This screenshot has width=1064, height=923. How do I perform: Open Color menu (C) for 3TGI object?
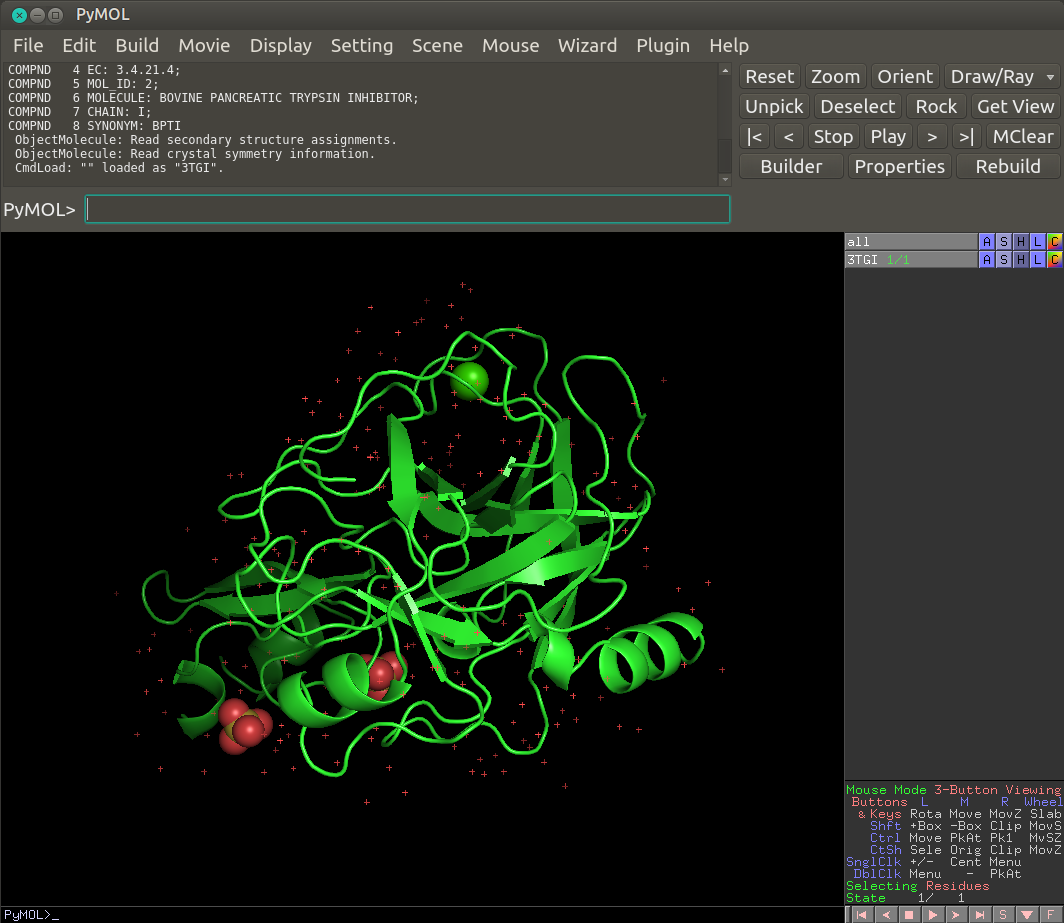[1054, 259]
